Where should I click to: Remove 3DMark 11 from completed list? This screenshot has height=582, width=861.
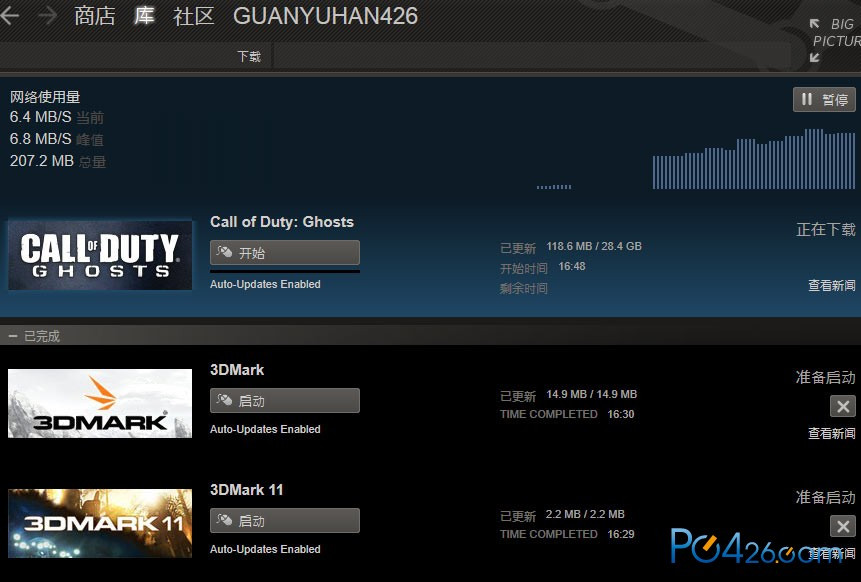[842, 527]
